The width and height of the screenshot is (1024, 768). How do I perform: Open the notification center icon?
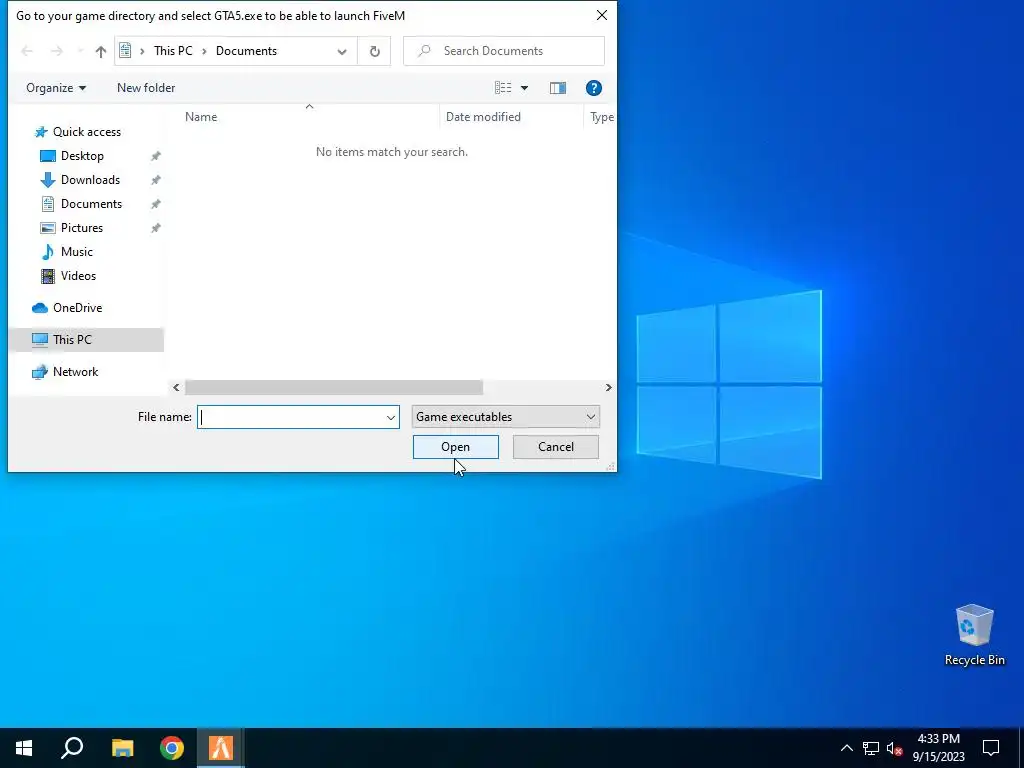tap(991, 748)
